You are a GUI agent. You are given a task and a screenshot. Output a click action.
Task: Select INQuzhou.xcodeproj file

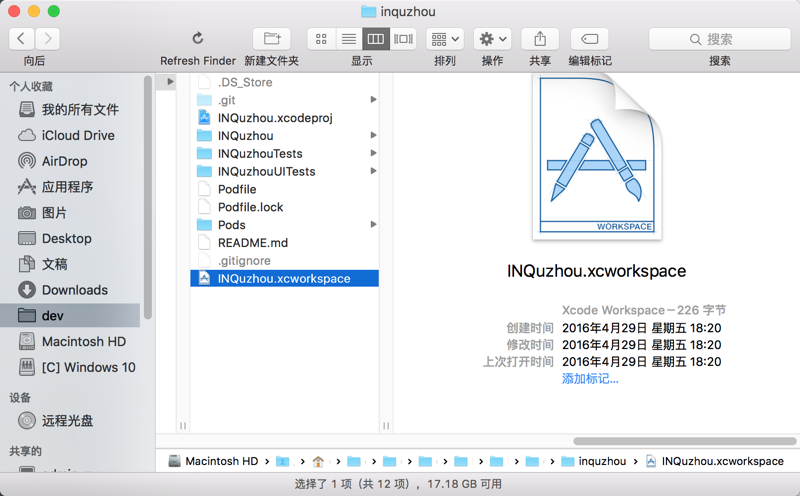[x=285, y=118]
